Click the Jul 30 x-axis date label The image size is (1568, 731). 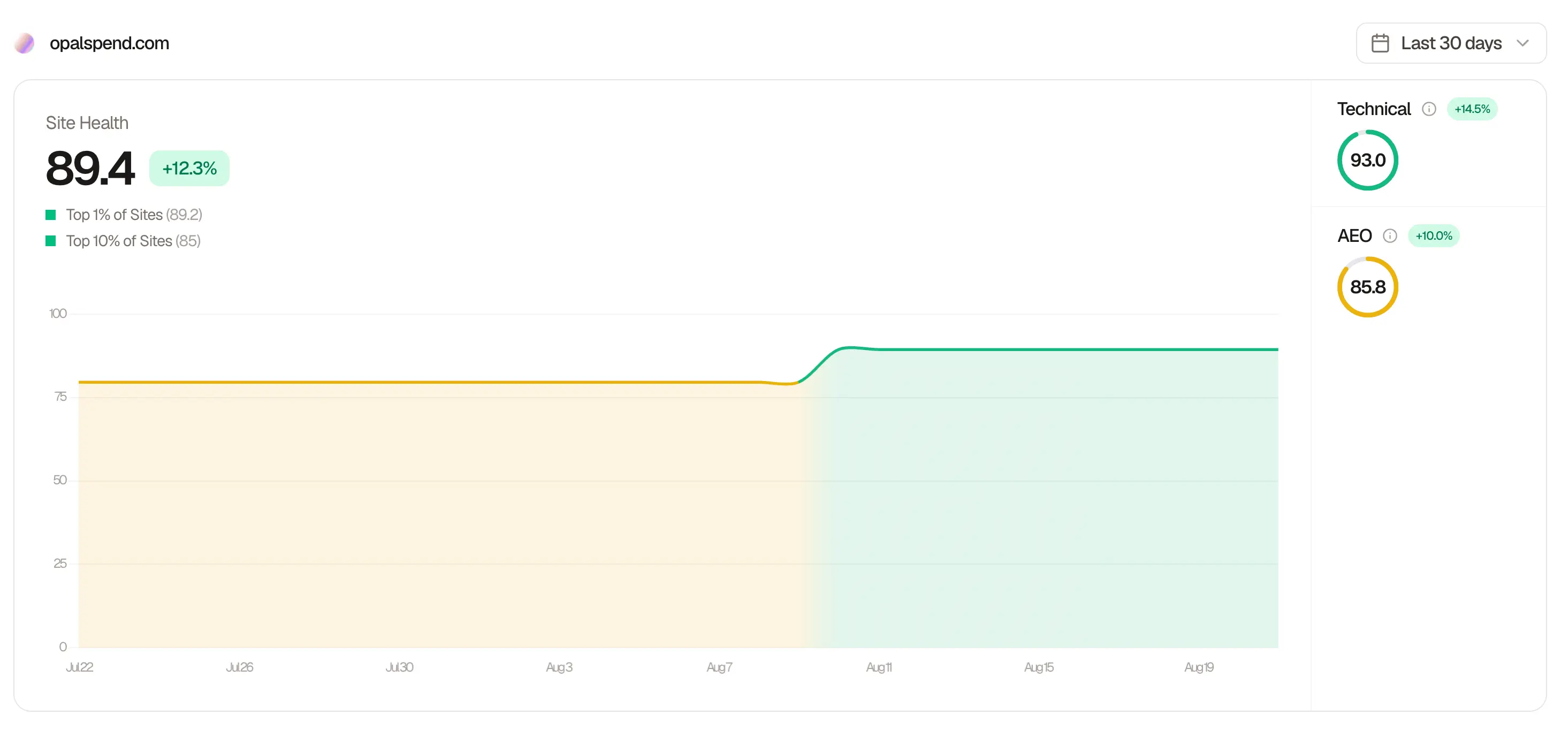[399, 667]
